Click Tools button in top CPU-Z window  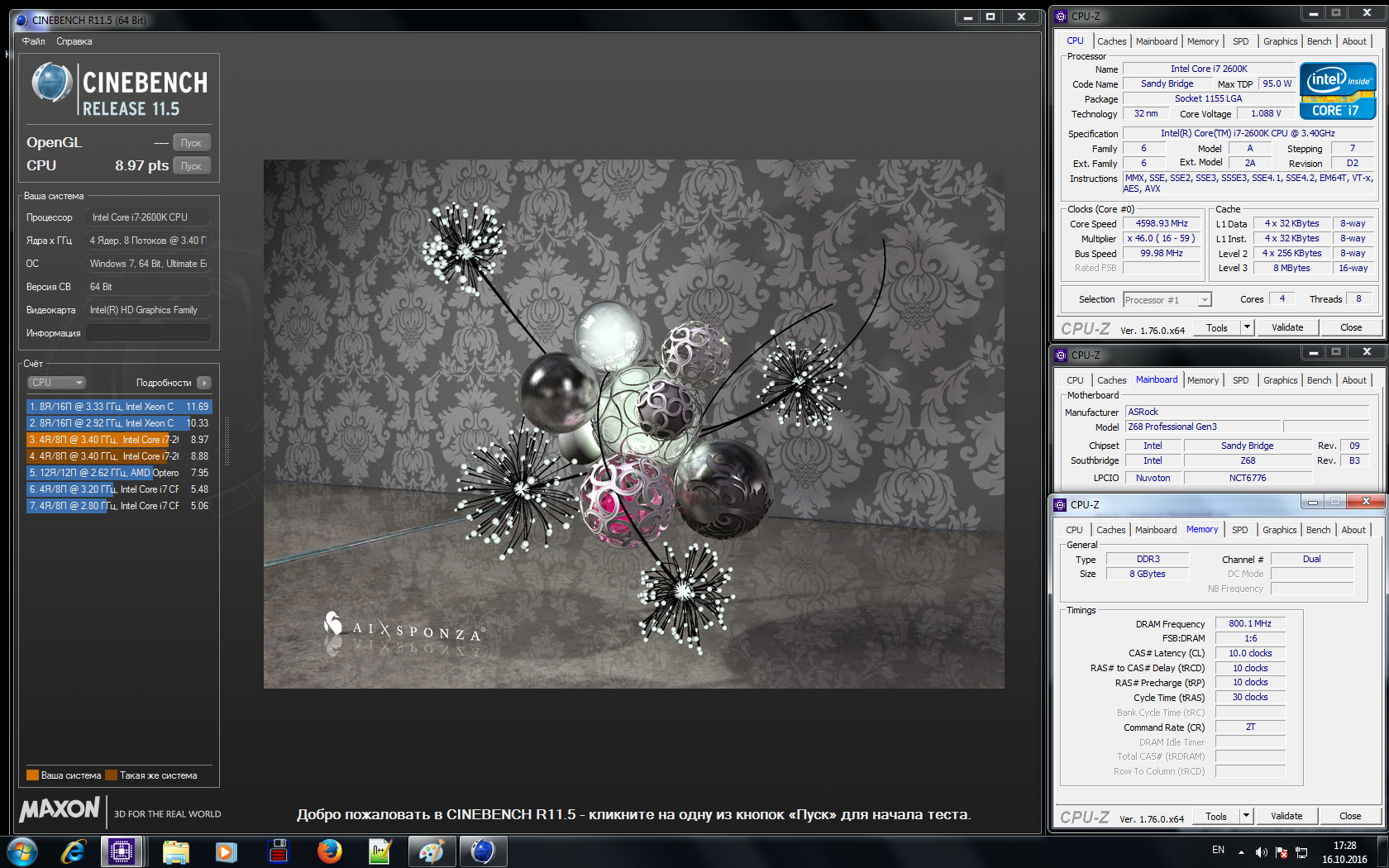tap(1217, 327)
